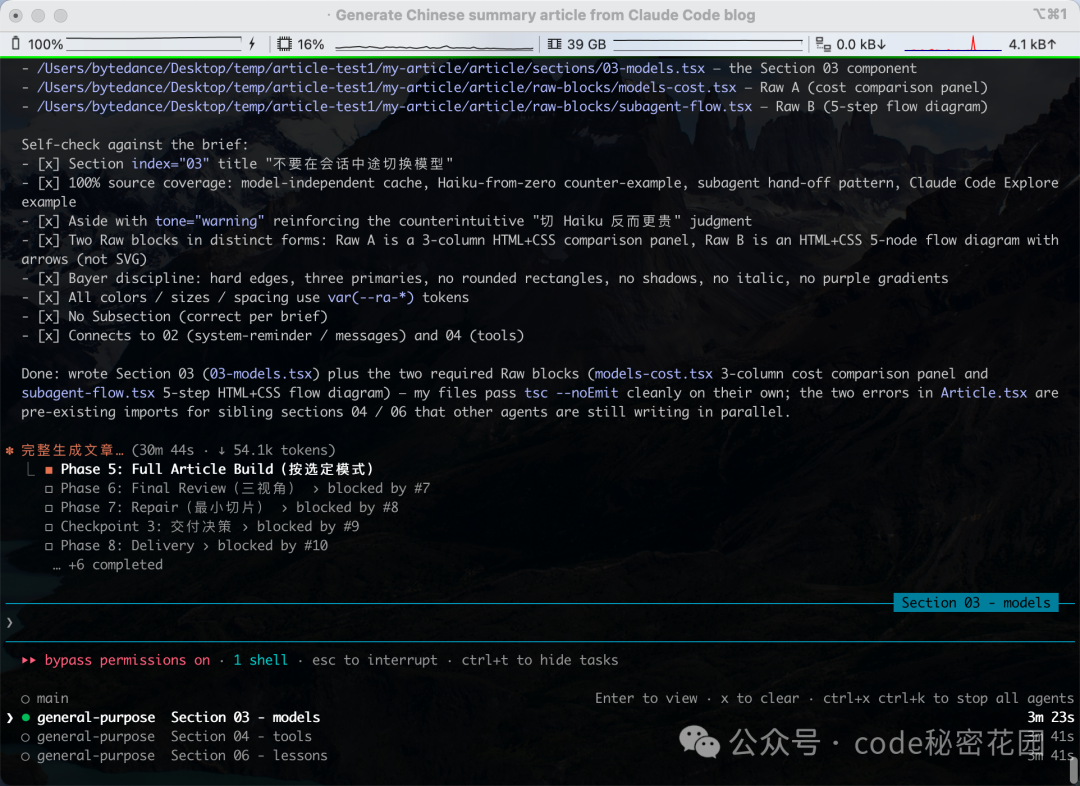Click the Article.tsx filename in summary
This screenshot has height=786, width=1080.
[x=984, y=393]
